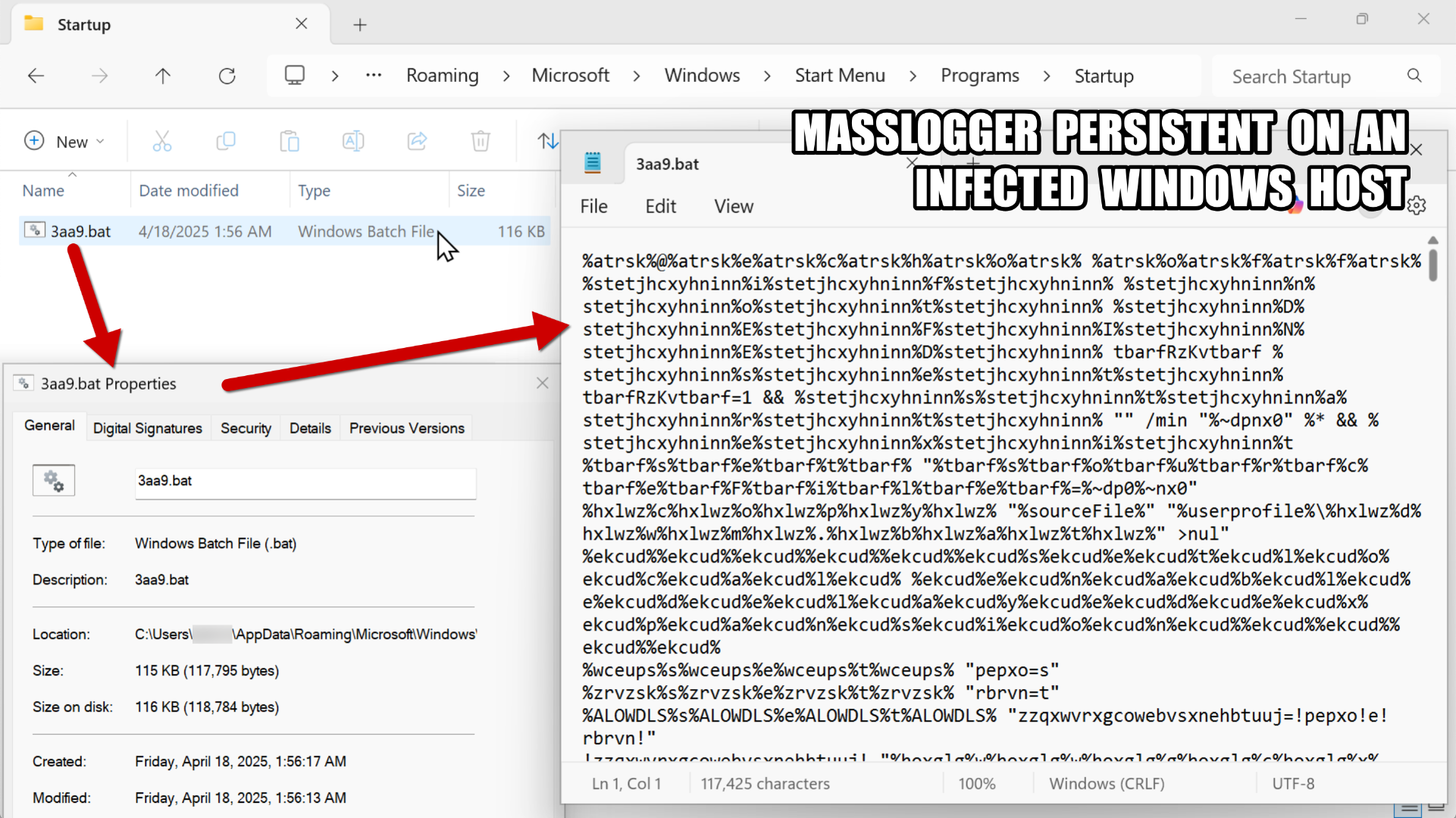Close the Startup Explorer tab

coord(301,24)
